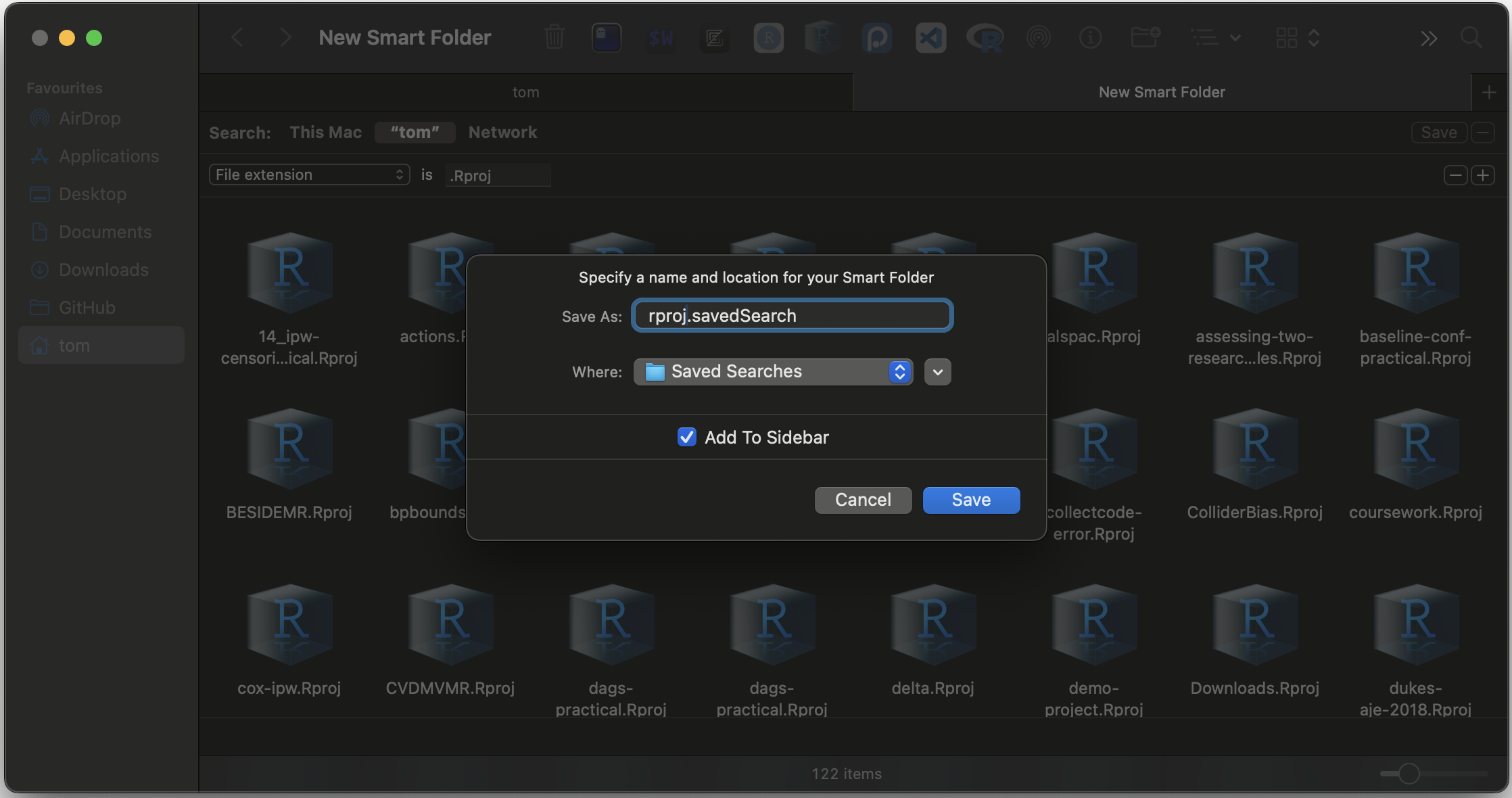Screen dimensions: 1512x798
Task: Open AirDrop in the sidebar
Action: coord(101,118)
